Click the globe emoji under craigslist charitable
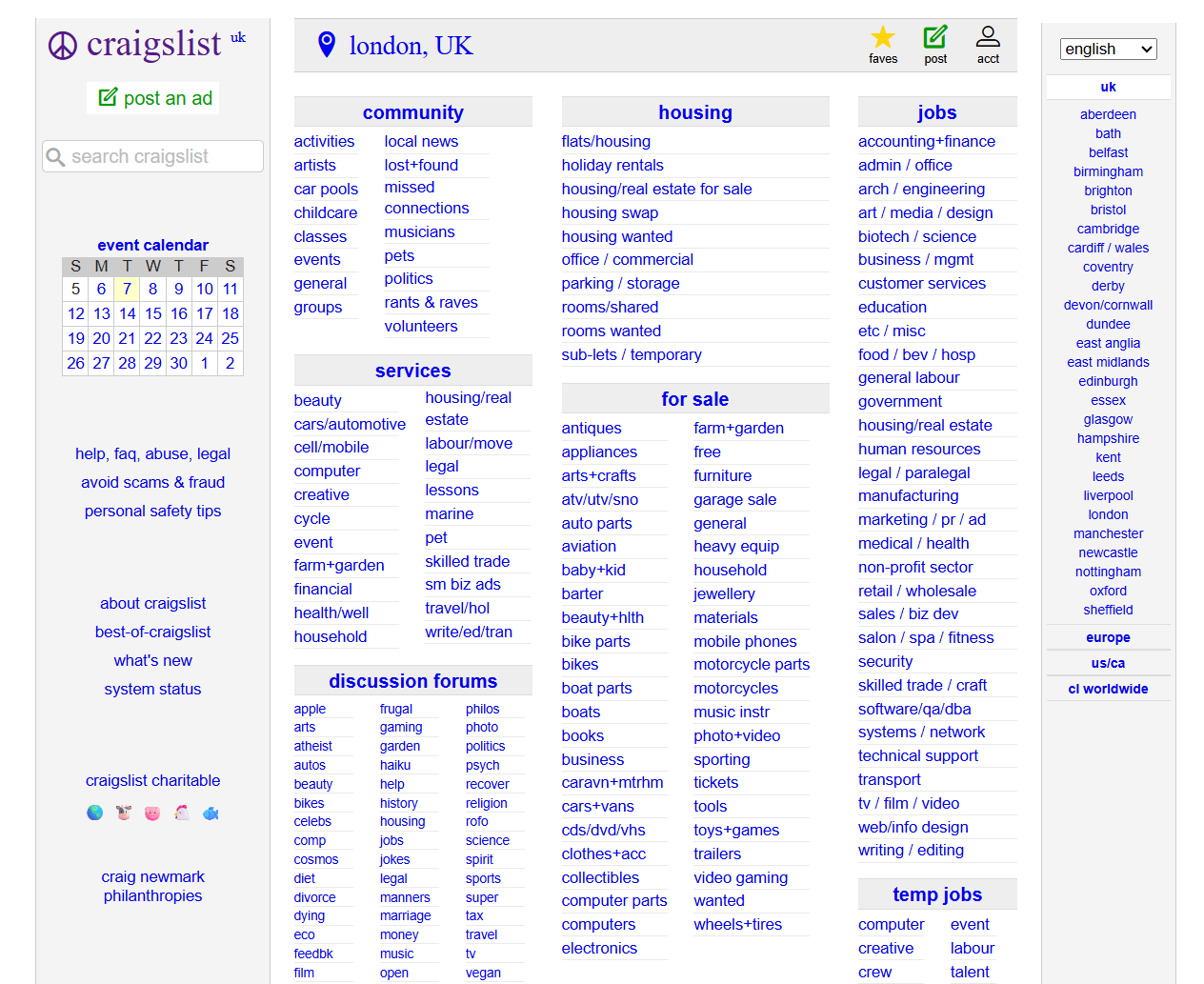The image size is (1204, 984). (x=94, y=813)
